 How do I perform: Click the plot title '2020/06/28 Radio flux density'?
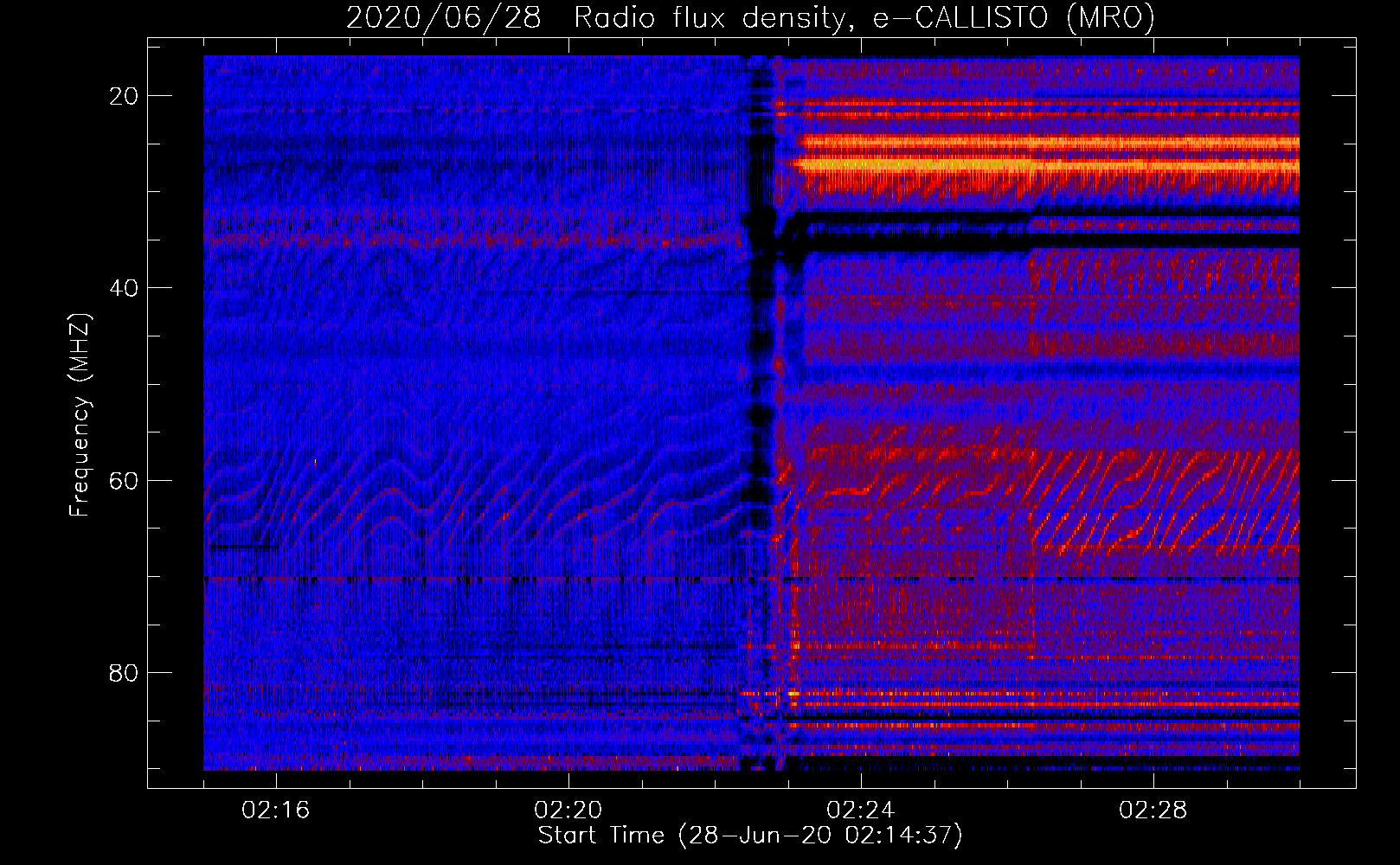point(750,18)
